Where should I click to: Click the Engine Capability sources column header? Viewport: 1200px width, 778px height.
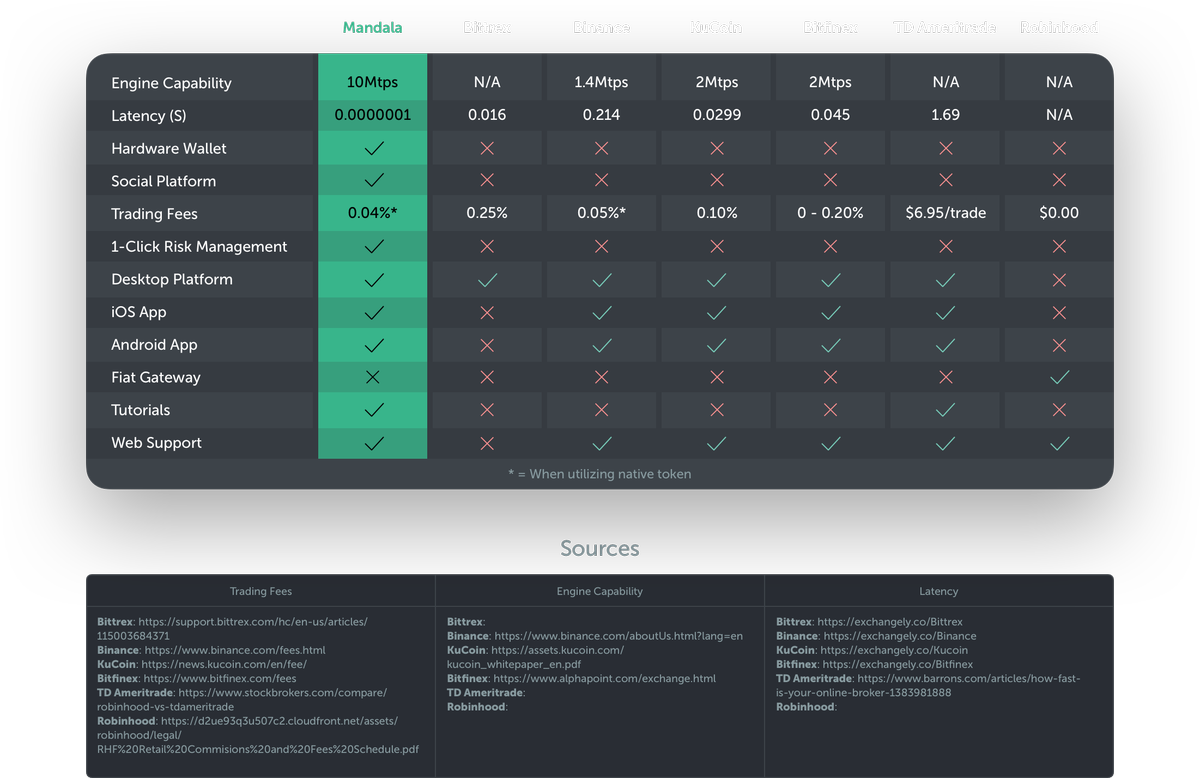click(600, 591)
